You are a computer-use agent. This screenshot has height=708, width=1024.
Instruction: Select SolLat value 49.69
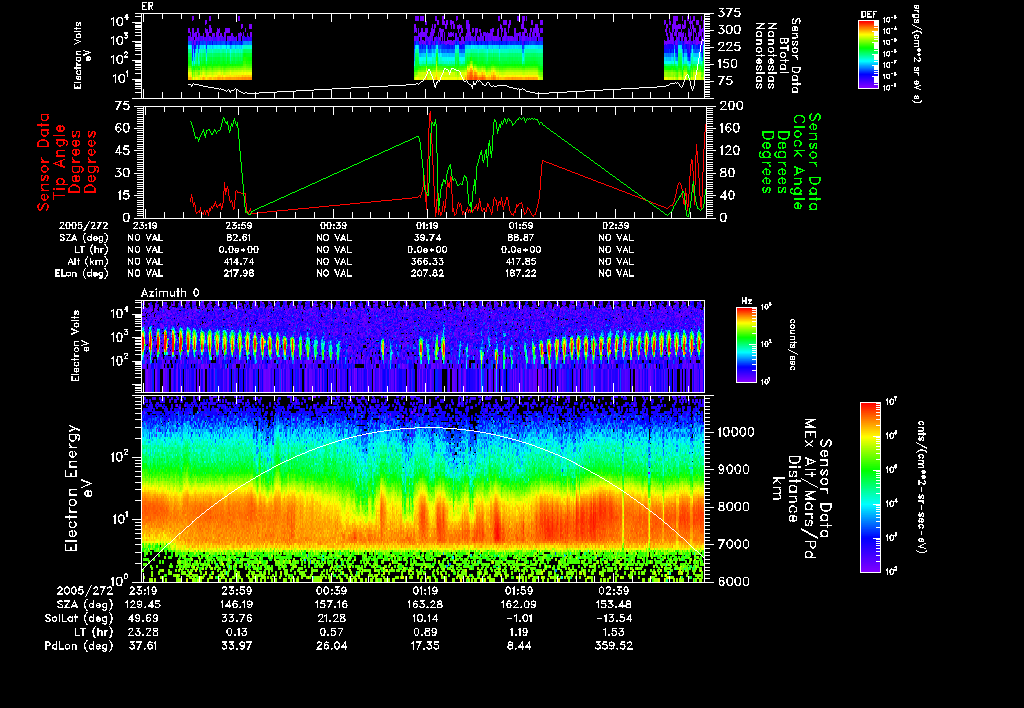pos(142,619)
